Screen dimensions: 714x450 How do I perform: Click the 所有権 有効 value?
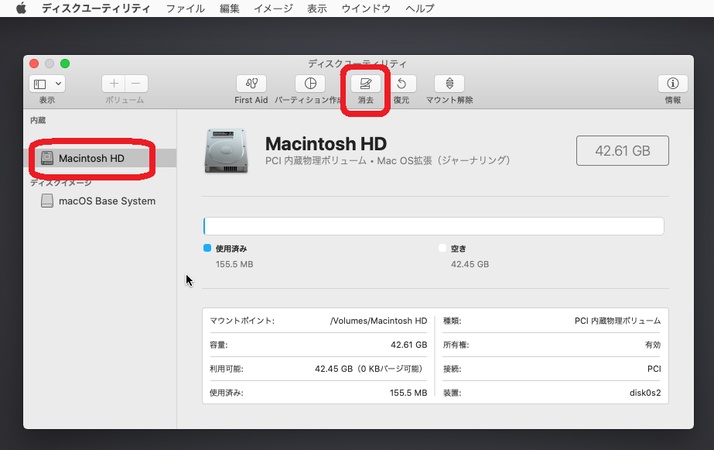(x=653, y=345)
